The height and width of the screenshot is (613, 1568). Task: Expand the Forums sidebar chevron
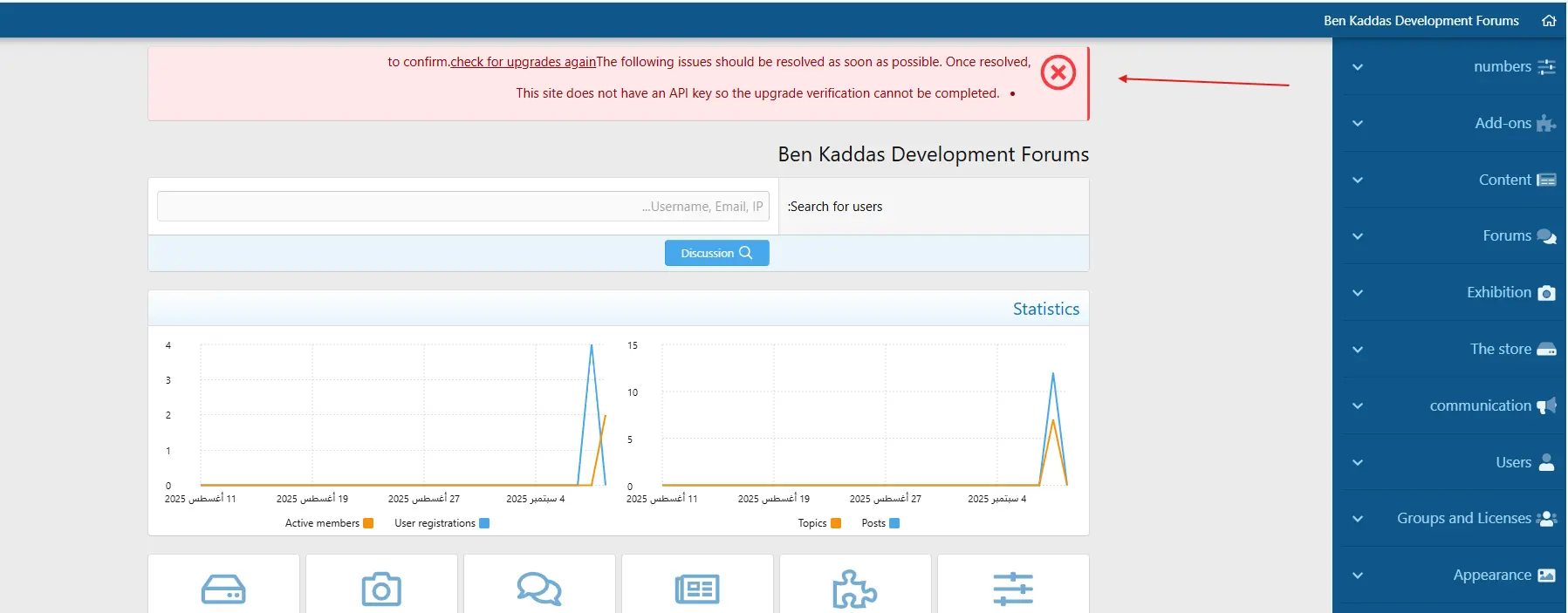tap(1357, 236)
